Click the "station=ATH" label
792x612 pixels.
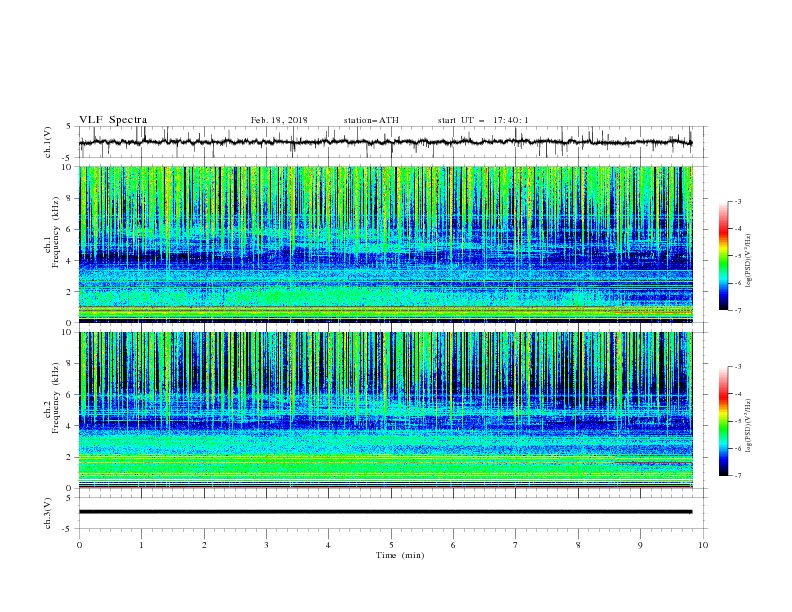371,120
